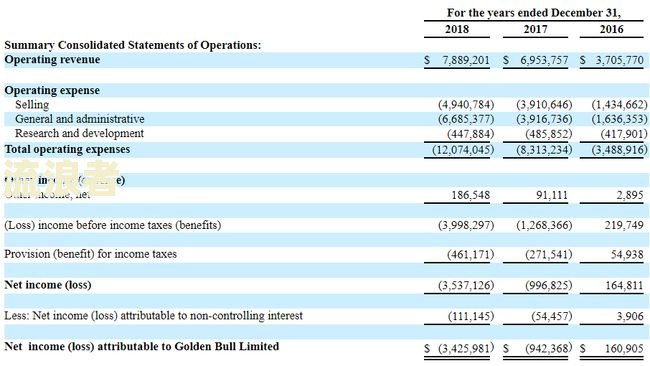Click Research and development row label
The height and width of the screenshot is (366, 650).
pos(79,133)
